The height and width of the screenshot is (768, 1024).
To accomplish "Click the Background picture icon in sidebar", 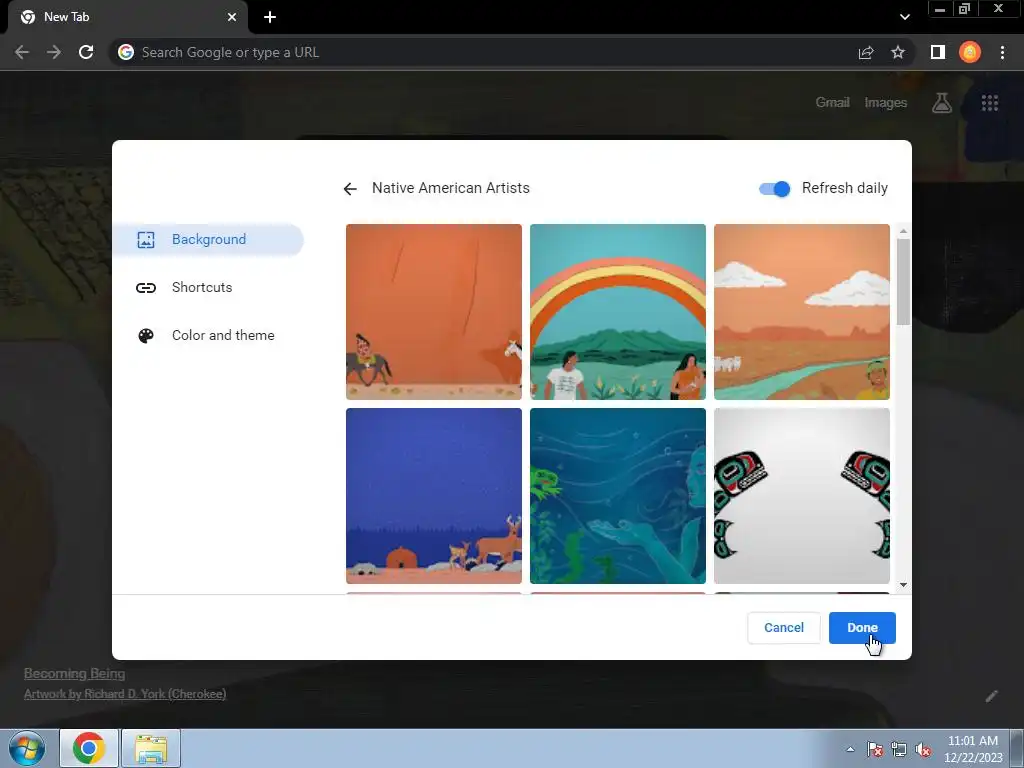I will click(x=146, y=240).
